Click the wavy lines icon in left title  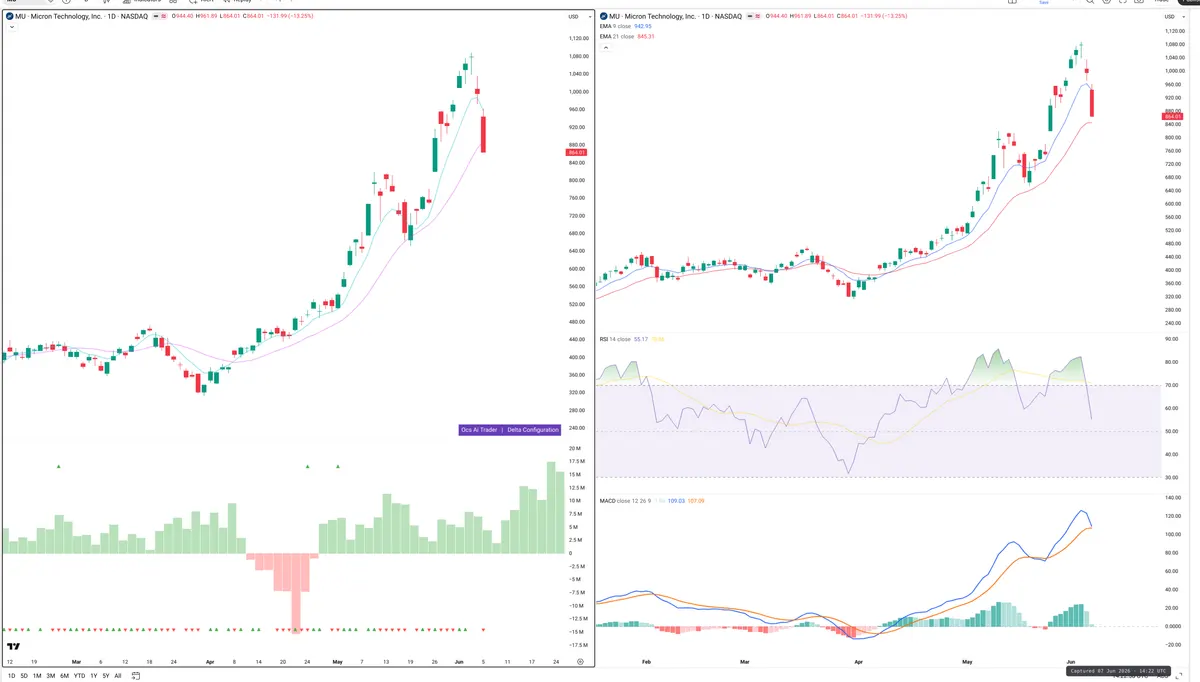[x=164, y=16]
